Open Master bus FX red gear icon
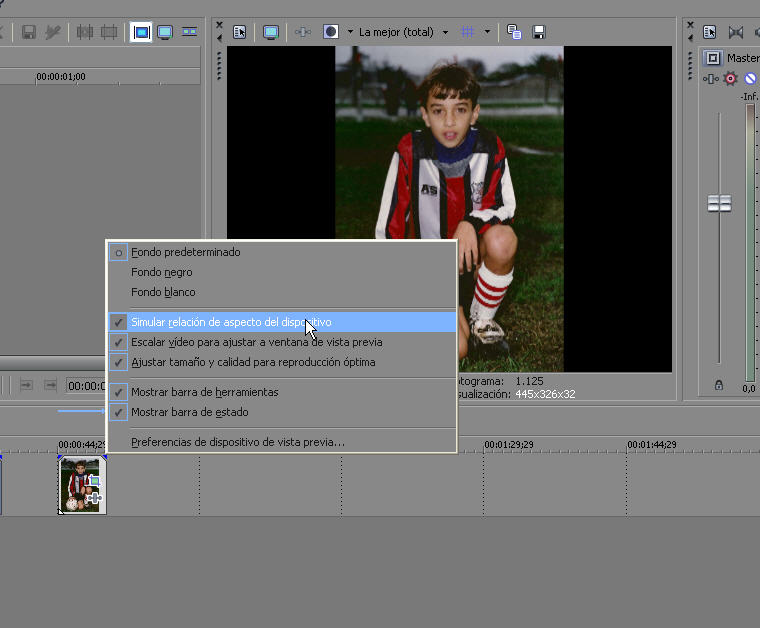 point(730,78)
